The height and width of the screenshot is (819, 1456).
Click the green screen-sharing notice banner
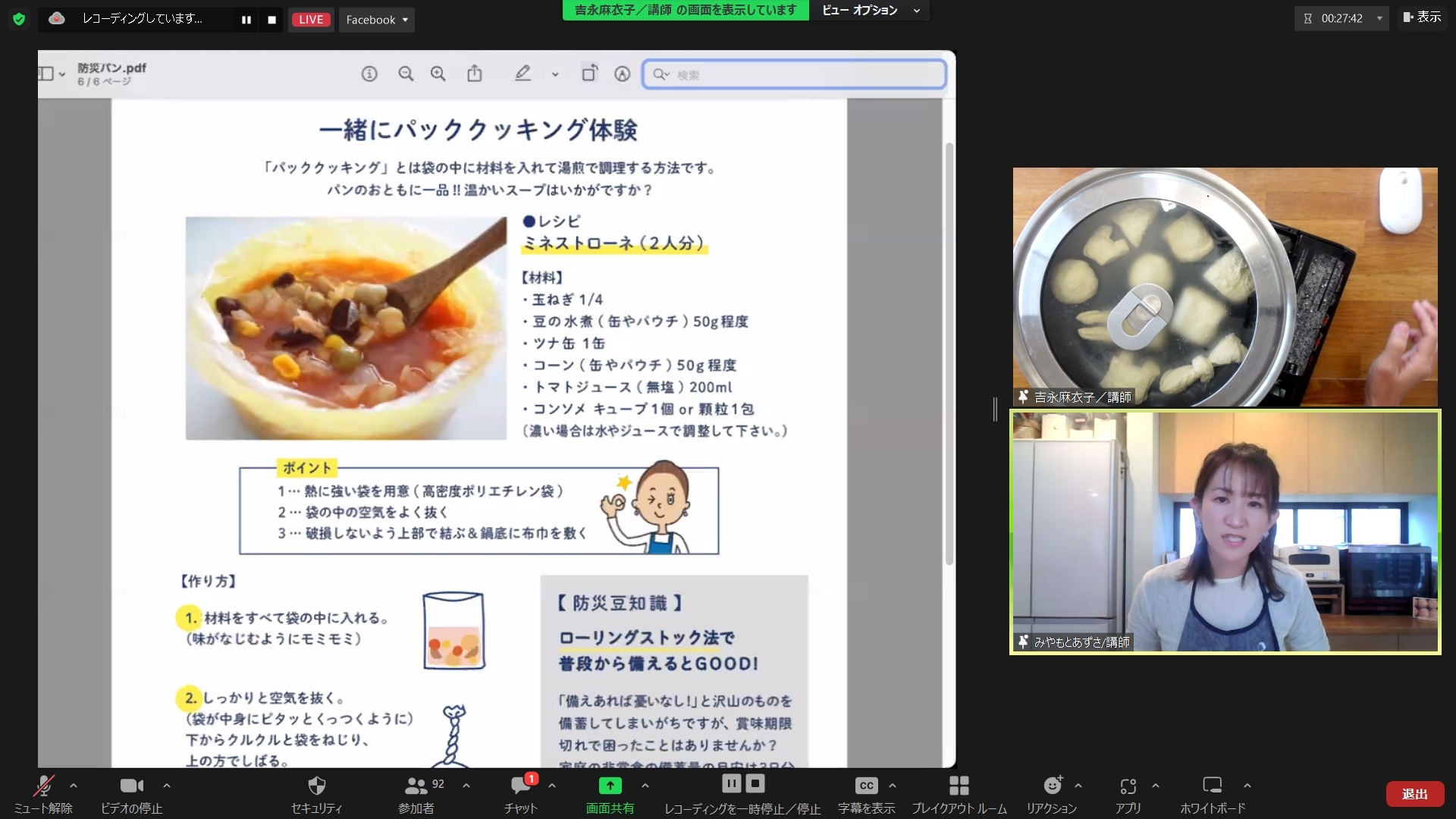tap(686, 10)
